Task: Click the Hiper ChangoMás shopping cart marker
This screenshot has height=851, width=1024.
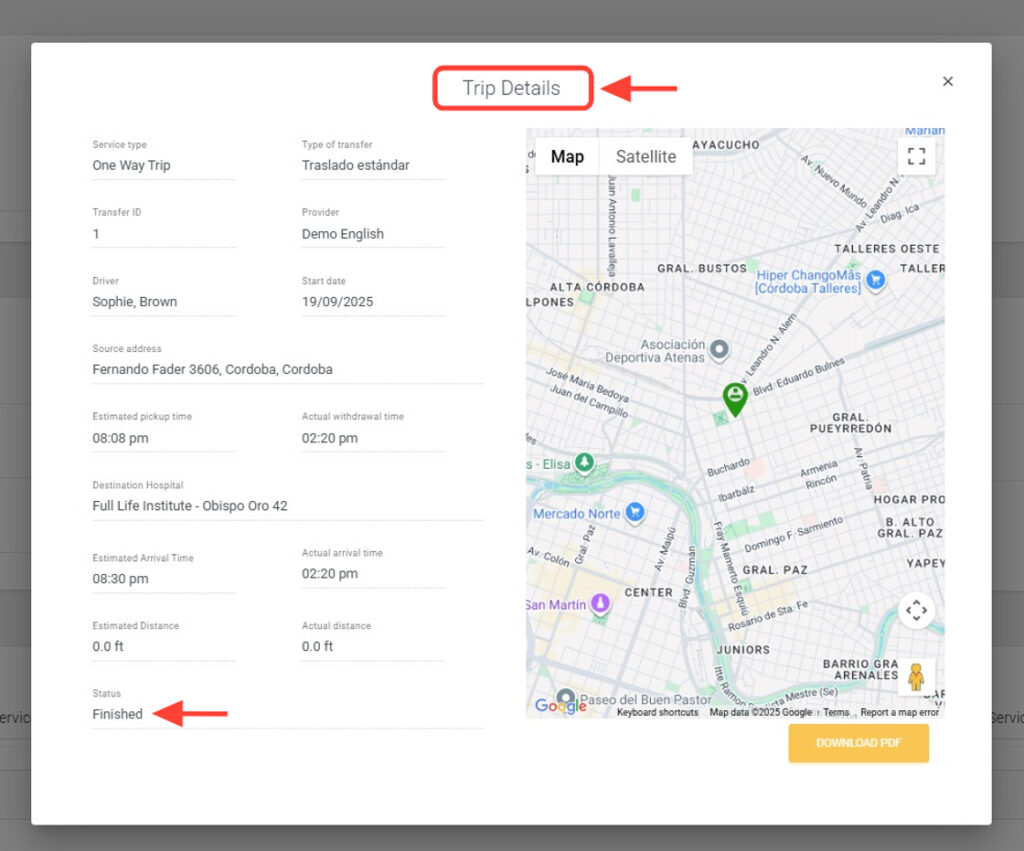Action: click(876, 280)
